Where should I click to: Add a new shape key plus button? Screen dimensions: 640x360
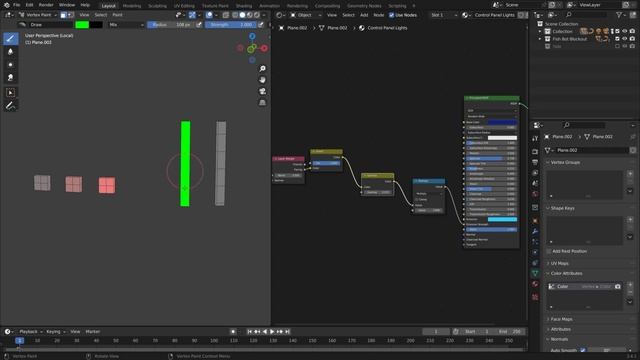pyautogui.click(x=630, y=220)
